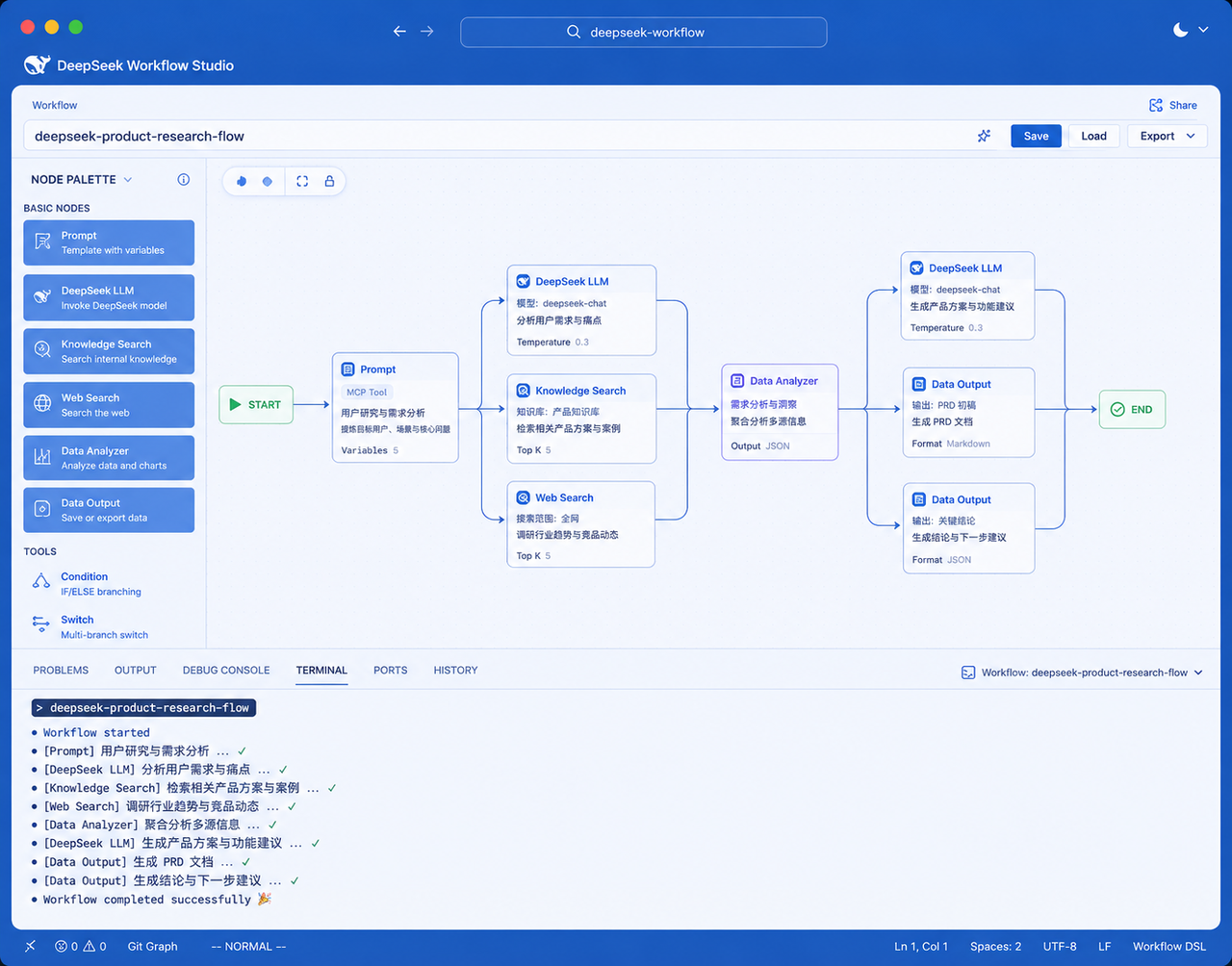The height and width of the screenshot is (966, 1232).
Task: Go forward with the right arrow icon
Action: pos(427,32)
